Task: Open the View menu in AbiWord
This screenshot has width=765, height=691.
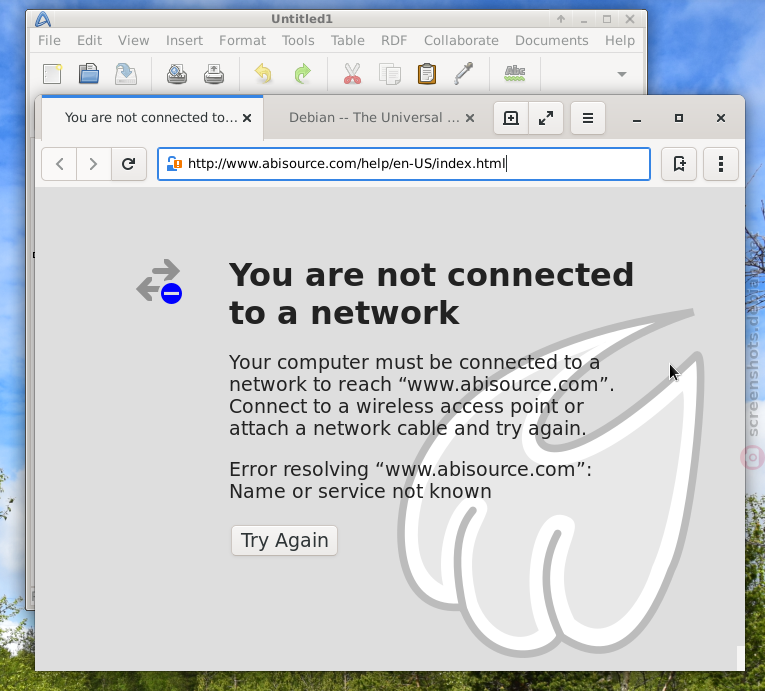Action: coord(133,41)
